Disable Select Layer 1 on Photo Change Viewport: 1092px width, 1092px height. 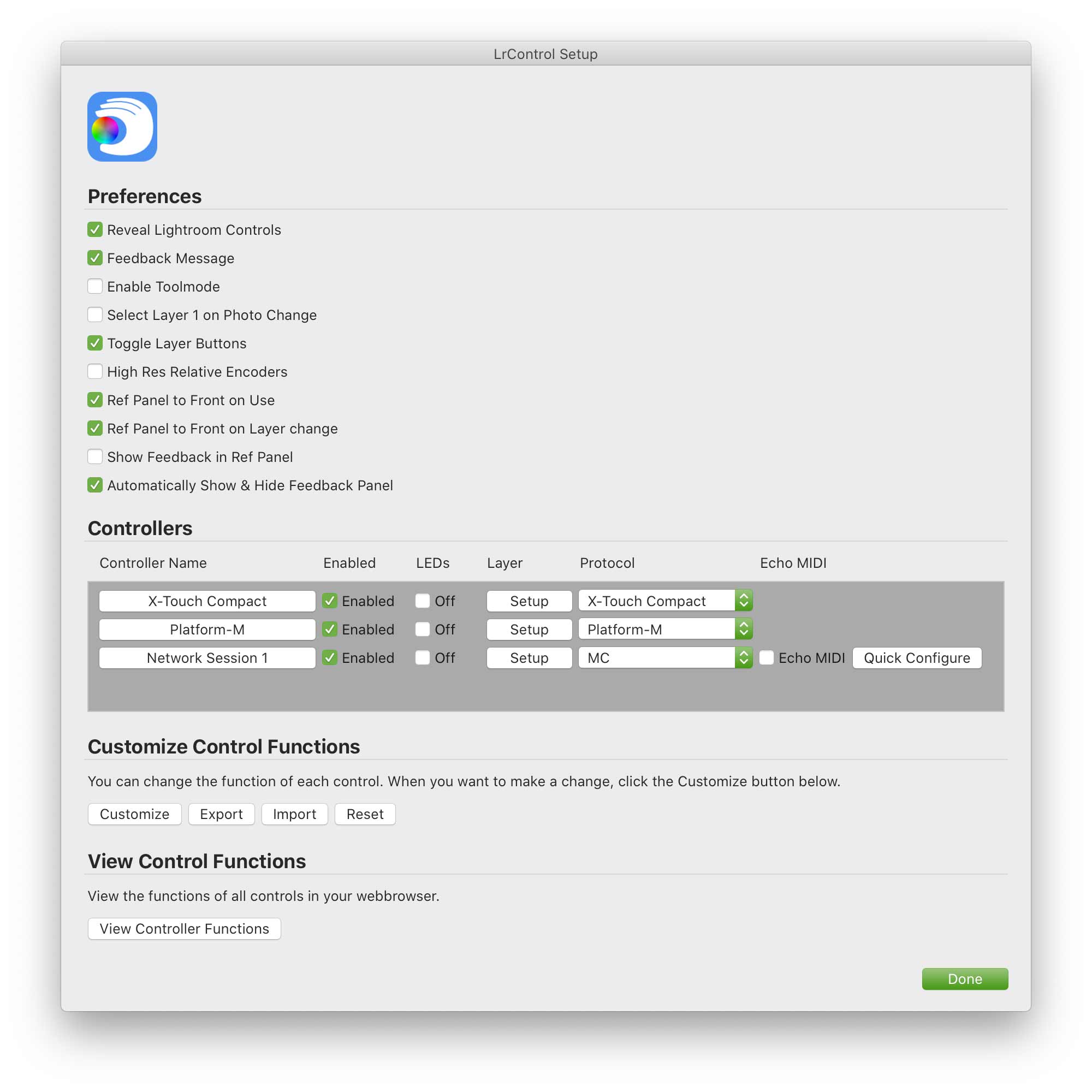(94, 315)
